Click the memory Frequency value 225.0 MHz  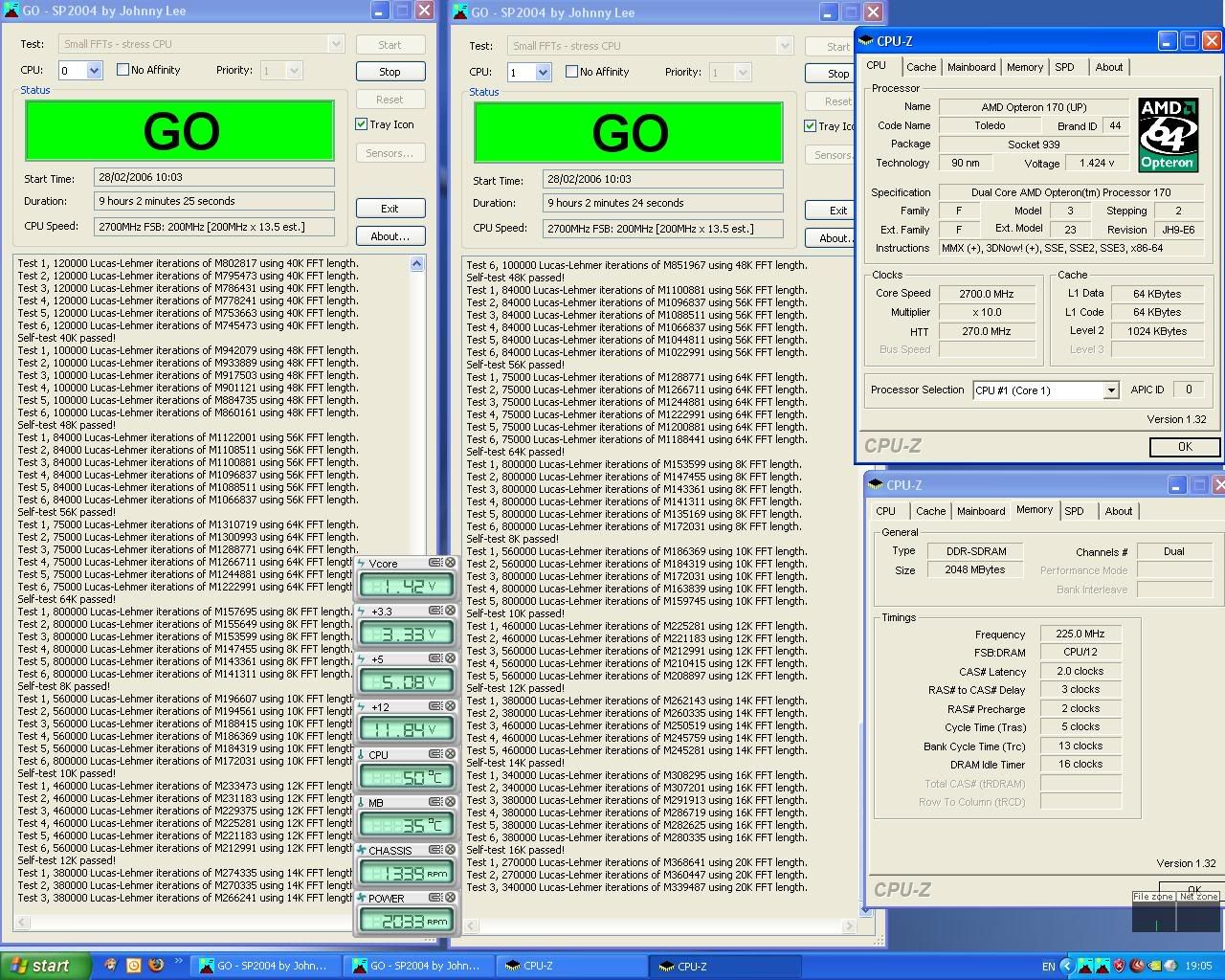click(1080, 634)
